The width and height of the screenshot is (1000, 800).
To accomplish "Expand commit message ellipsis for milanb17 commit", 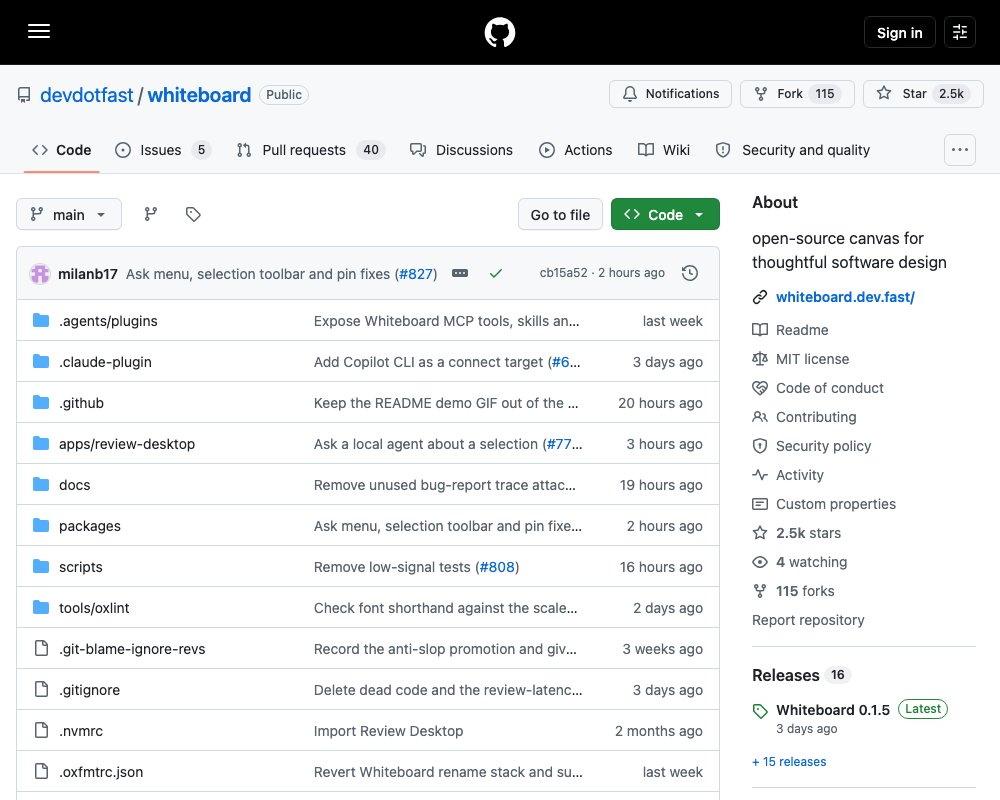I will coord(460,273).
